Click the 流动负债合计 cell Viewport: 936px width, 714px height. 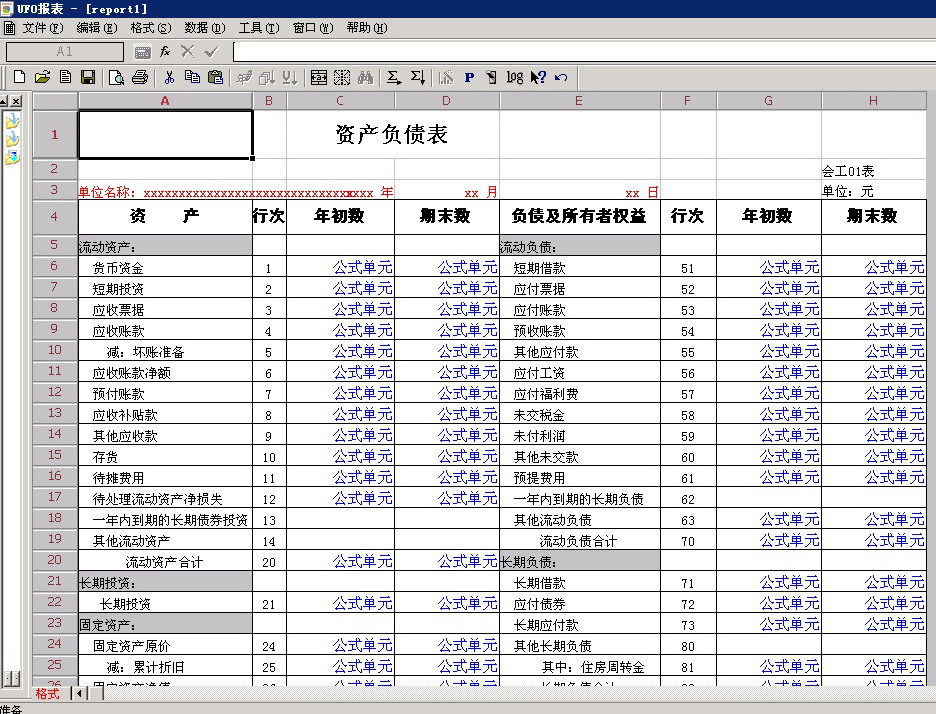578,541
